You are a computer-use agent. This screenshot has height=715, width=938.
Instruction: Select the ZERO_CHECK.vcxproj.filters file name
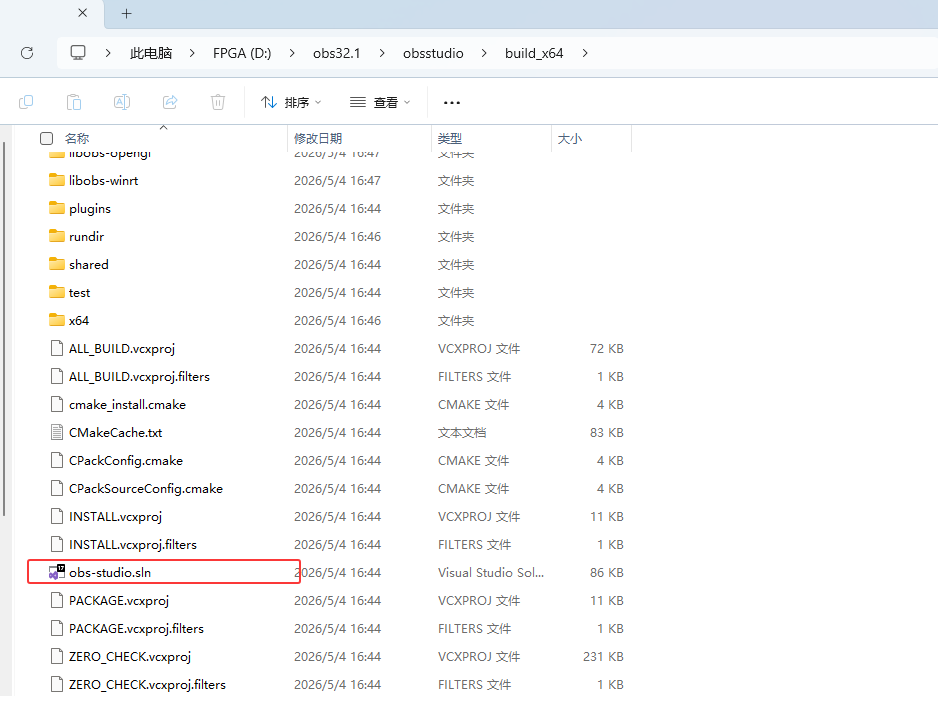(147, 684)
